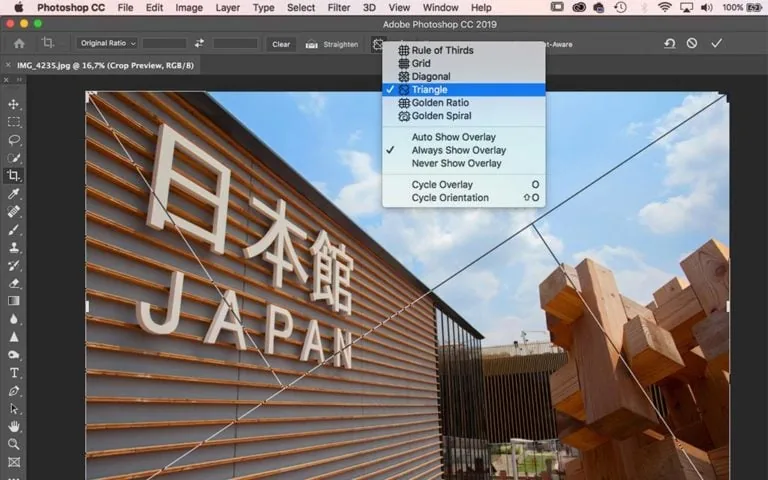The image size is (768, 480).
Task: Select the Hand tool
Action: (14, 427)
